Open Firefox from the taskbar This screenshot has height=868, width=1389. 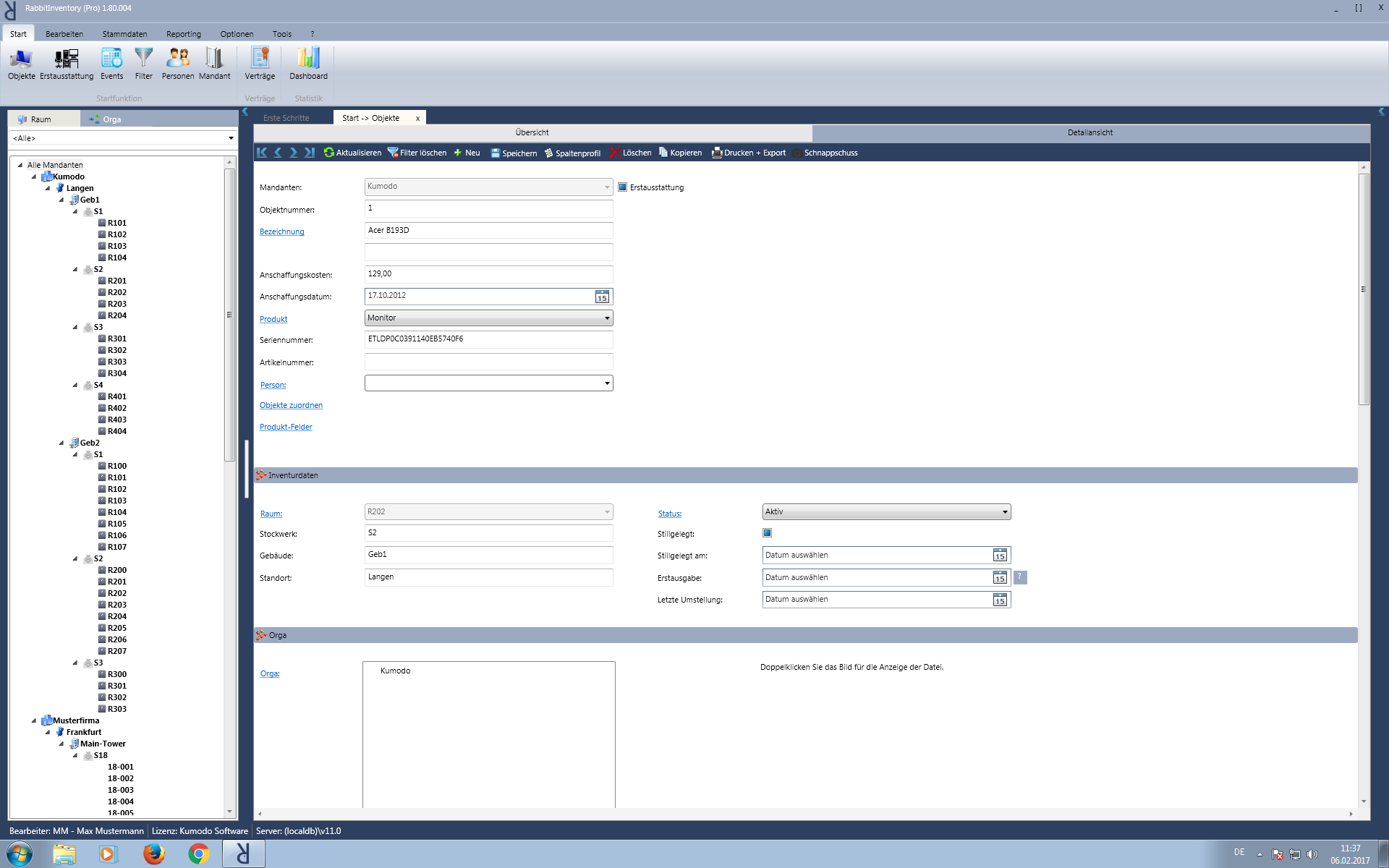(153, 854)
